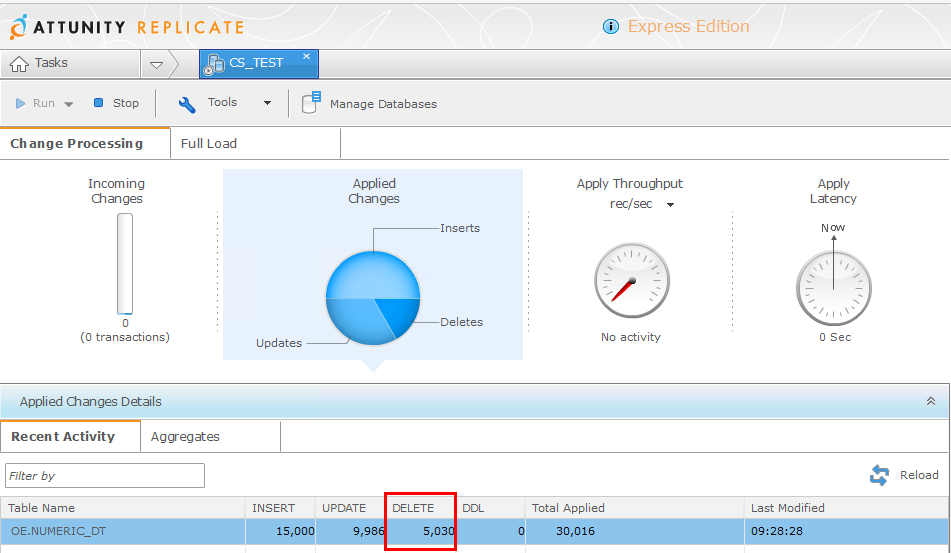This screenshot has width=951, height=553.
Task: Sort by the Last Modified column header
Action: pos(847,508)
